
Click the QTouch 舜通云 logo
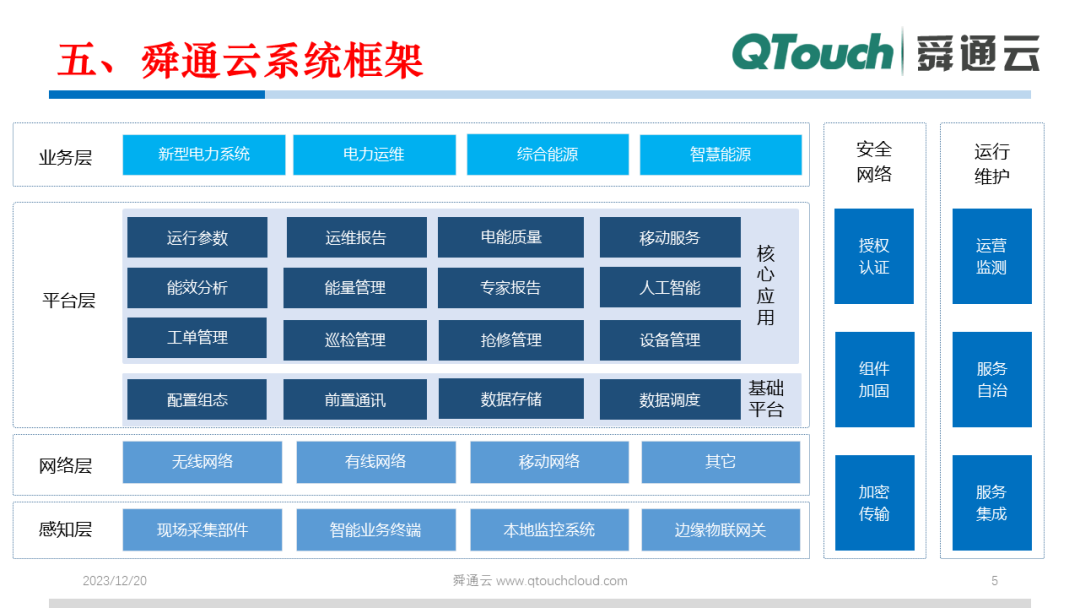tap(886, 52)
